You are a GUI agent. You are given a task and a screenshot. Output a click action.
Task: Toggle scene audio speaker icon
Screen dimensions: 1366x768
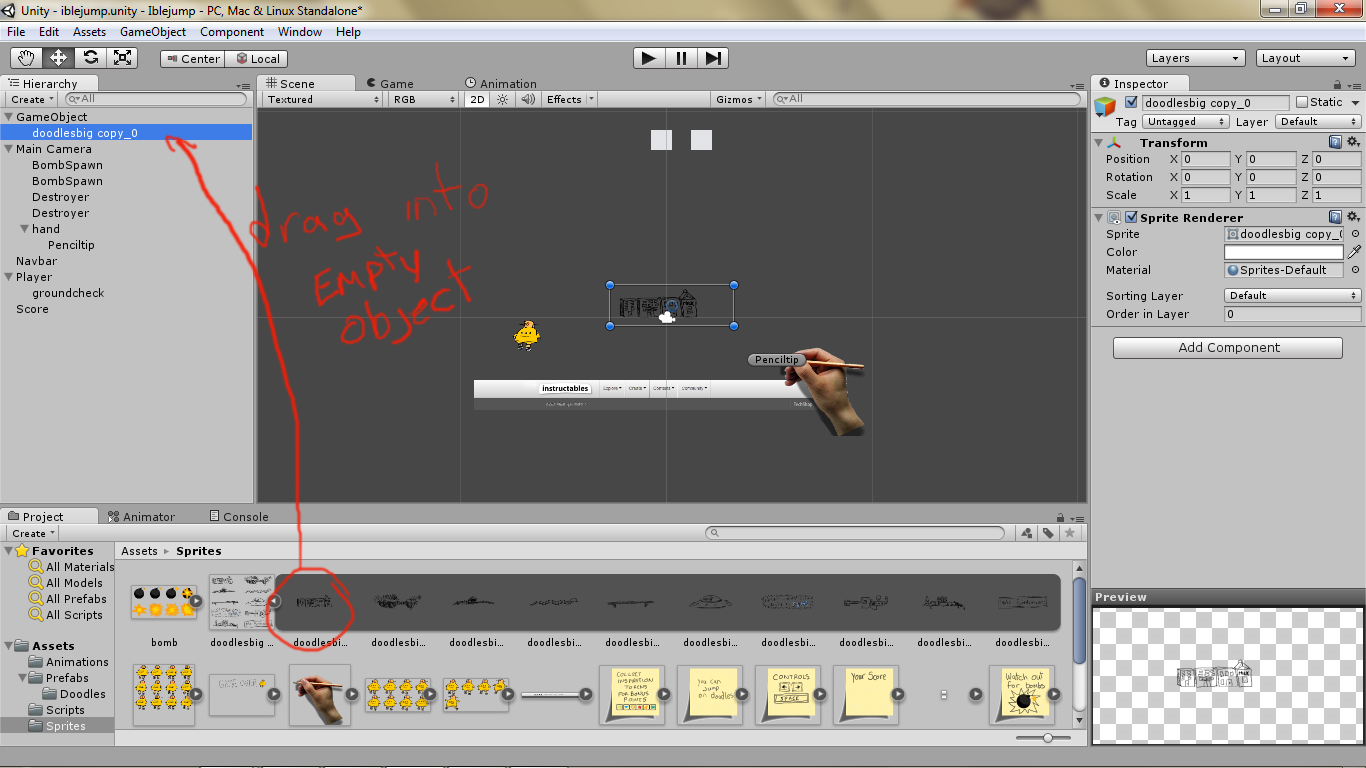526,99
